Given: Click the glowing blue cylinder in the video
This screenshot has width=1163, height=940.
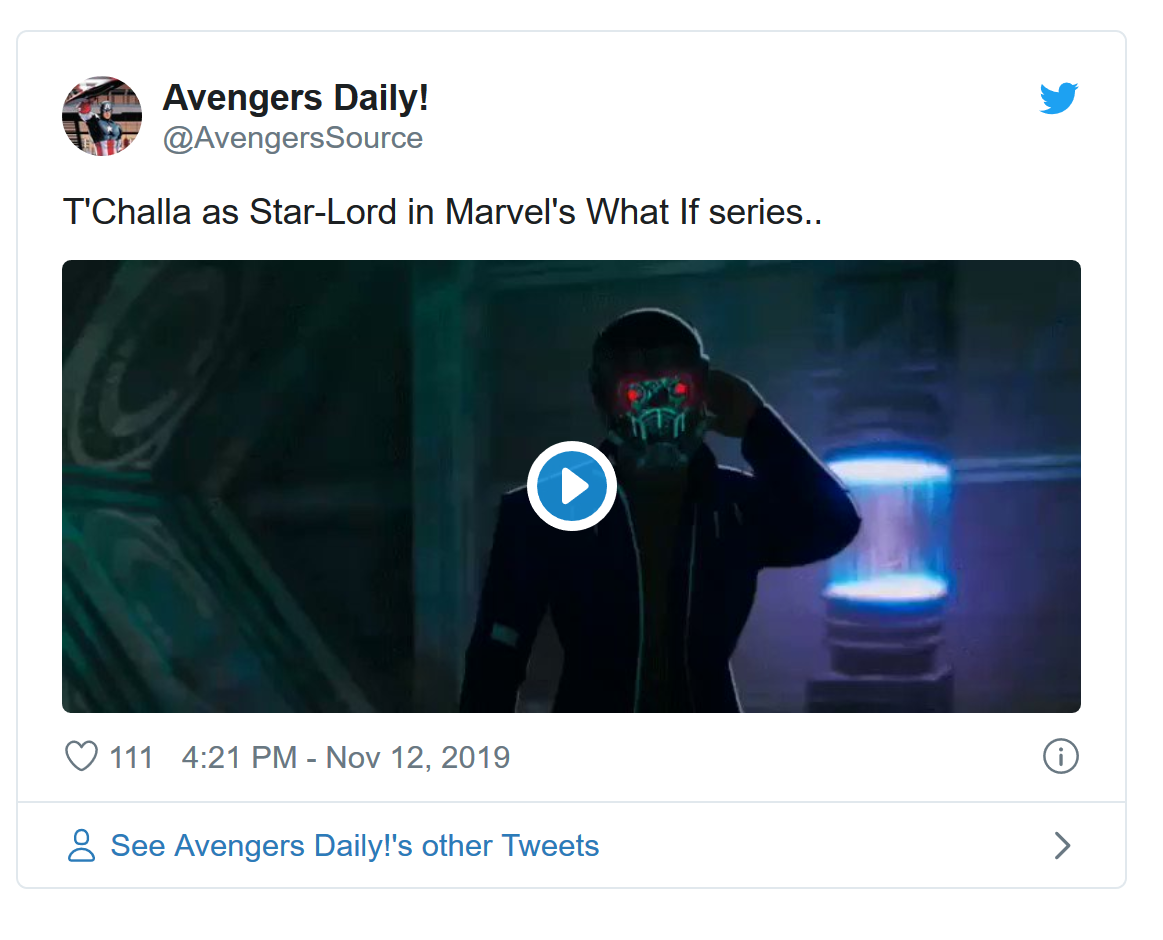Looking at the screenshot, I should tap(885, 530).
